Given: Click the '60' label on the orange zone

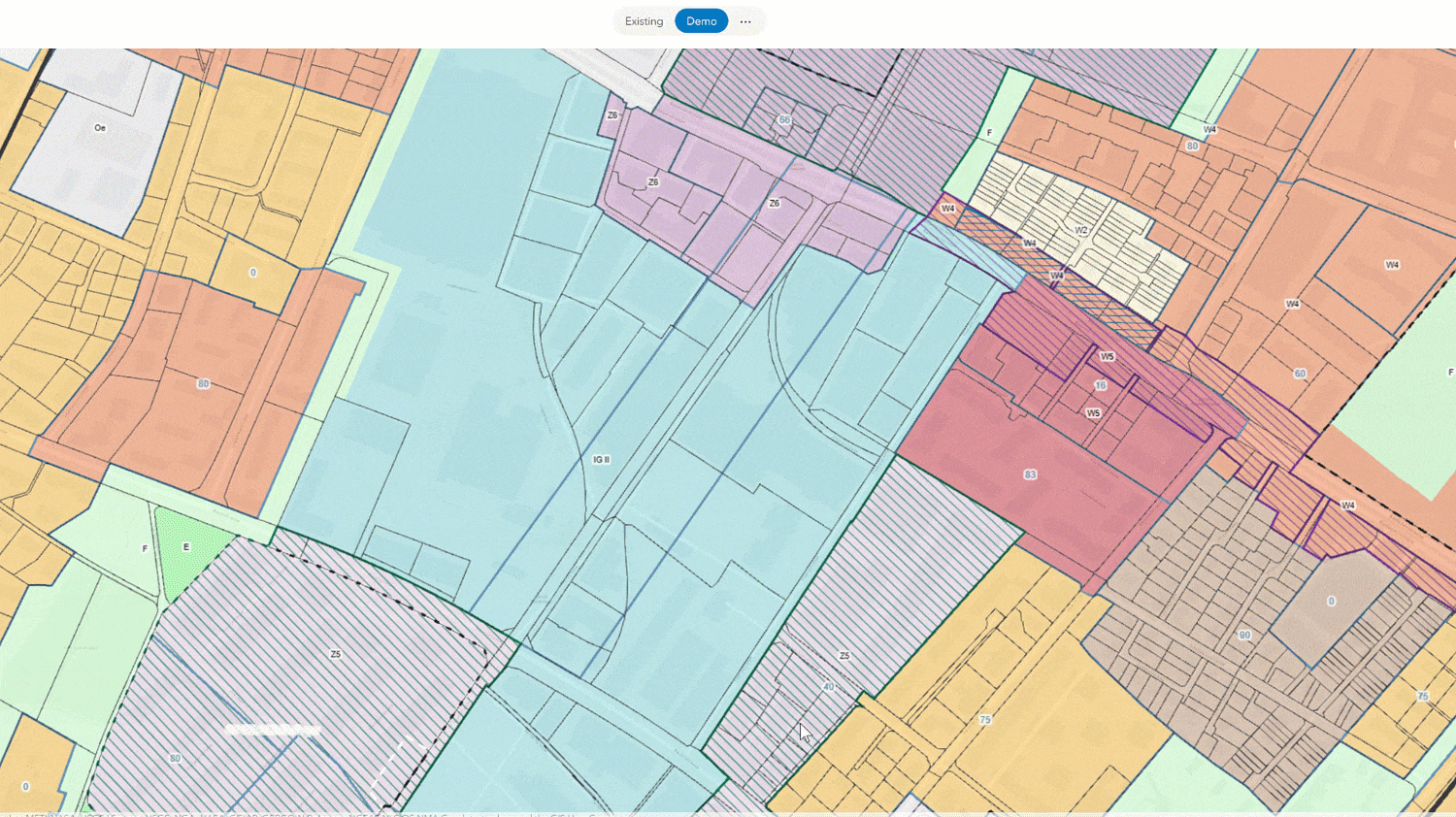Looking at the screenshot, I should click(1300, 374).
